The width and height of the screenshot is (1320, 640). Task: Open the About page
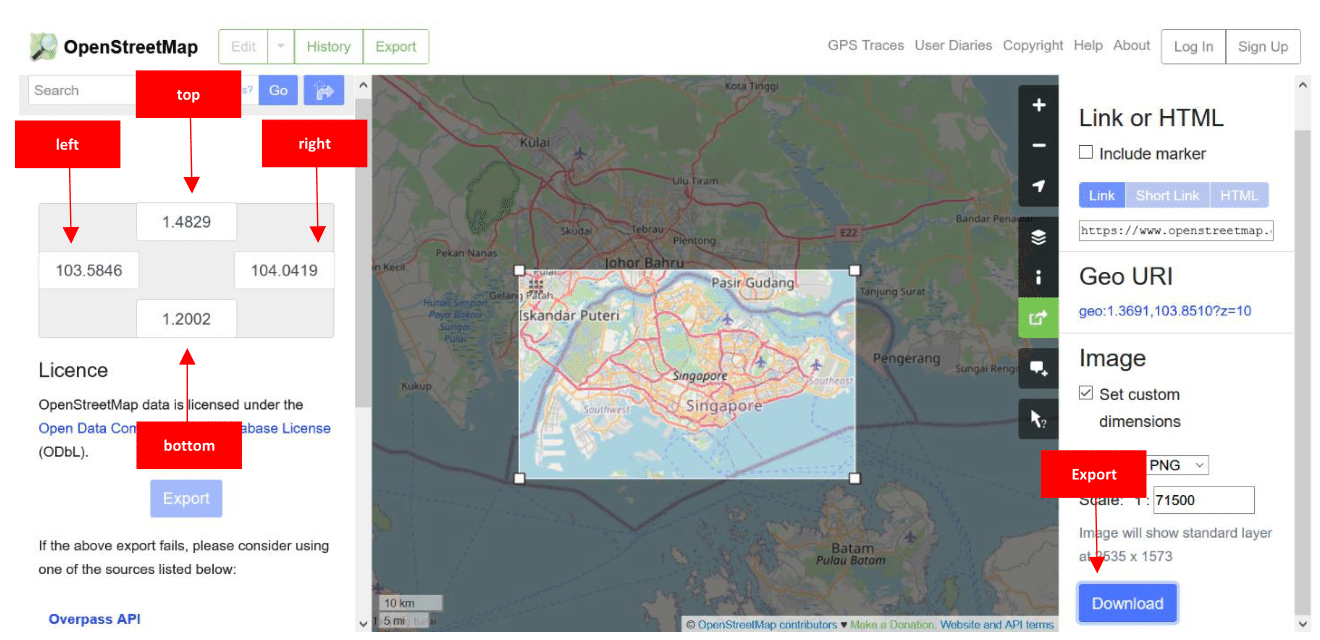(1132, 45)
